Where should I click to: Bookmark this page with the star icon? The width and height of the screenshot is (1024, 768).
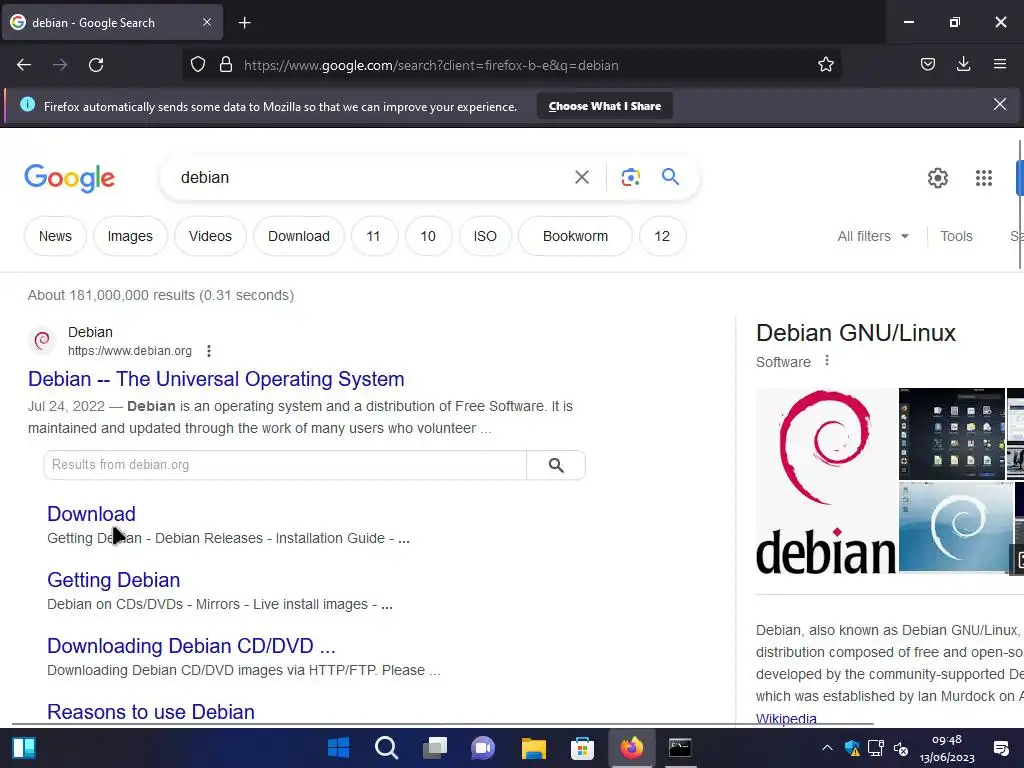click(825, 65)
